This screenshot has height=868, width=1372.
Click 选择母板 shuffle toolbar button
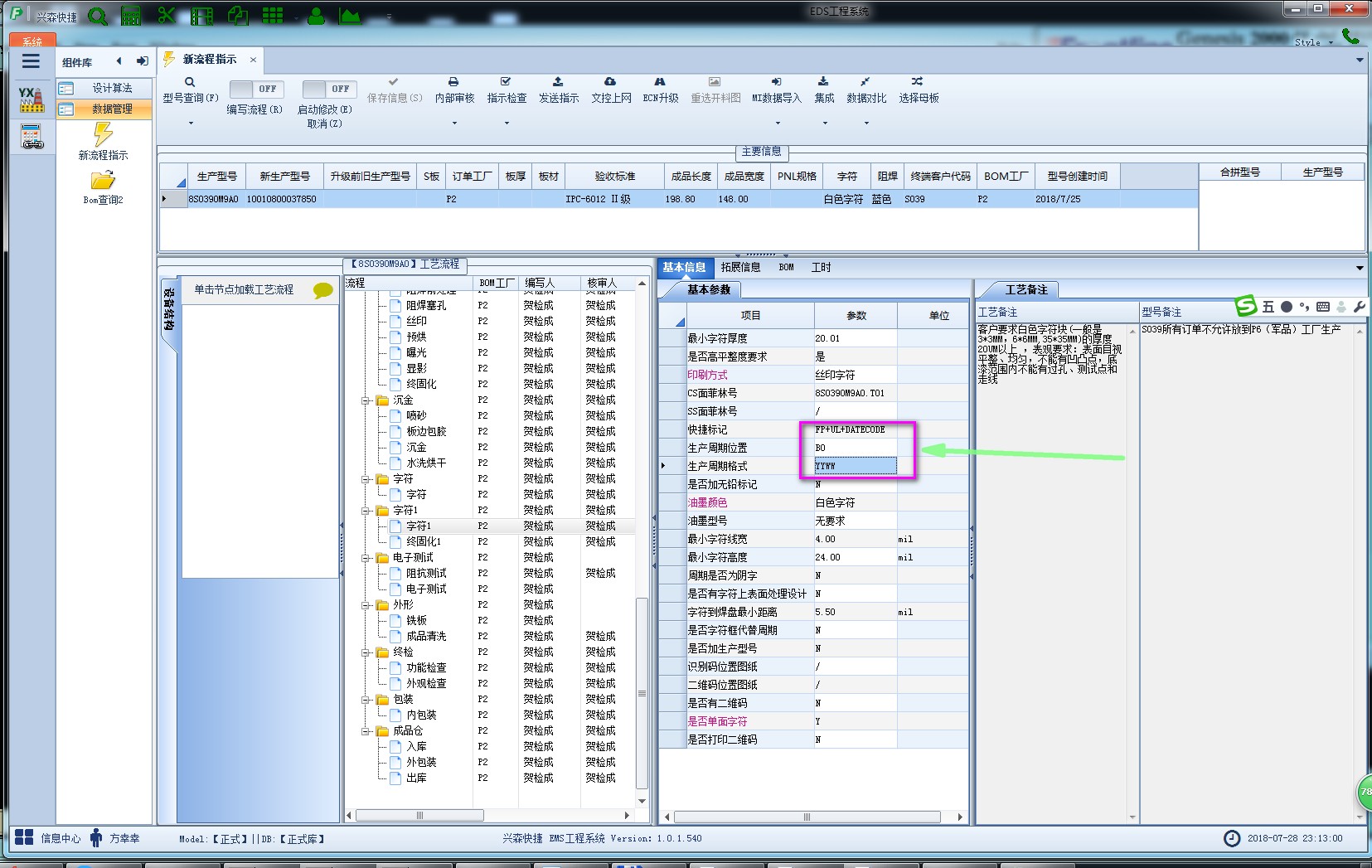click(919, 90)
